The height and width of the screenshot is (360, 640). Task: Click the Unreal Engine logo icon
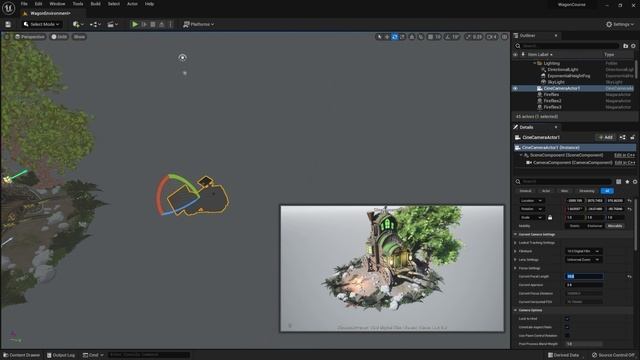(9, 8)
